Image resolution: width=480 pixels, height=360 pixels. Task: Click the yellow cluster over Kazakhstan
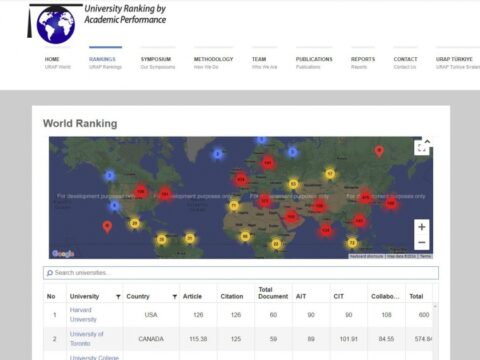pos(330,174)
